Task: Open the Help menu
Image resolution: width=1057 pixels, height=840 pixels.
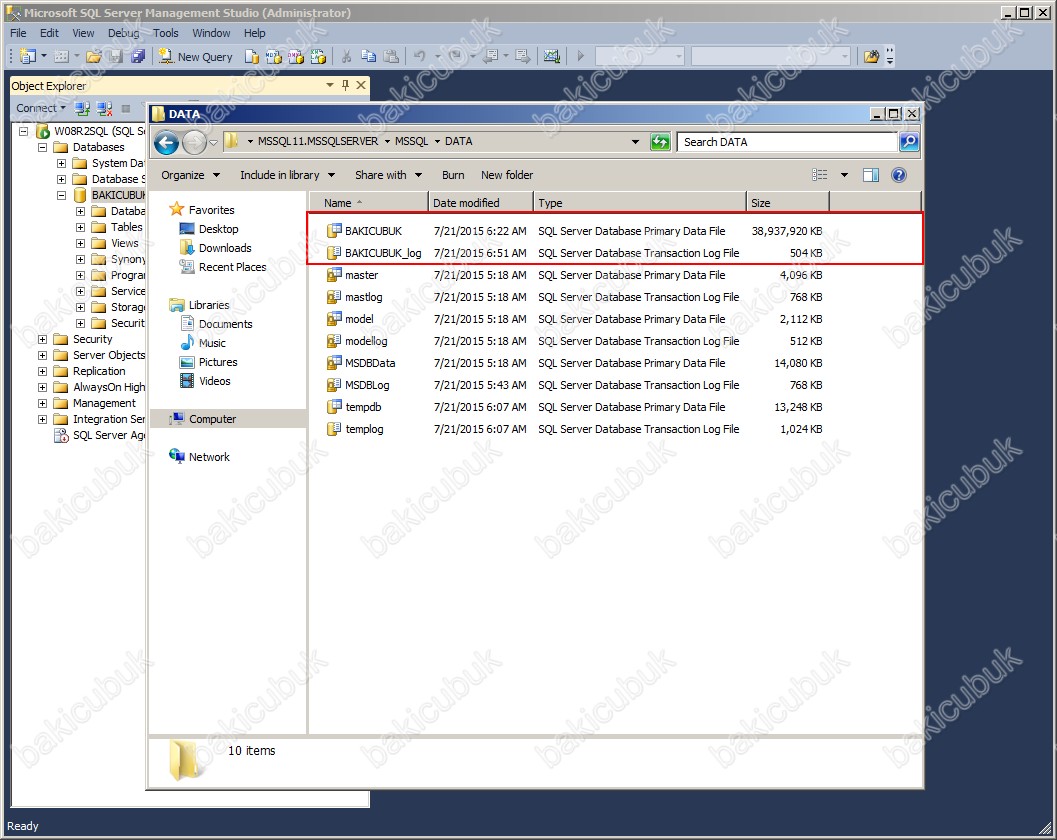Action: (x=255, y=33)
